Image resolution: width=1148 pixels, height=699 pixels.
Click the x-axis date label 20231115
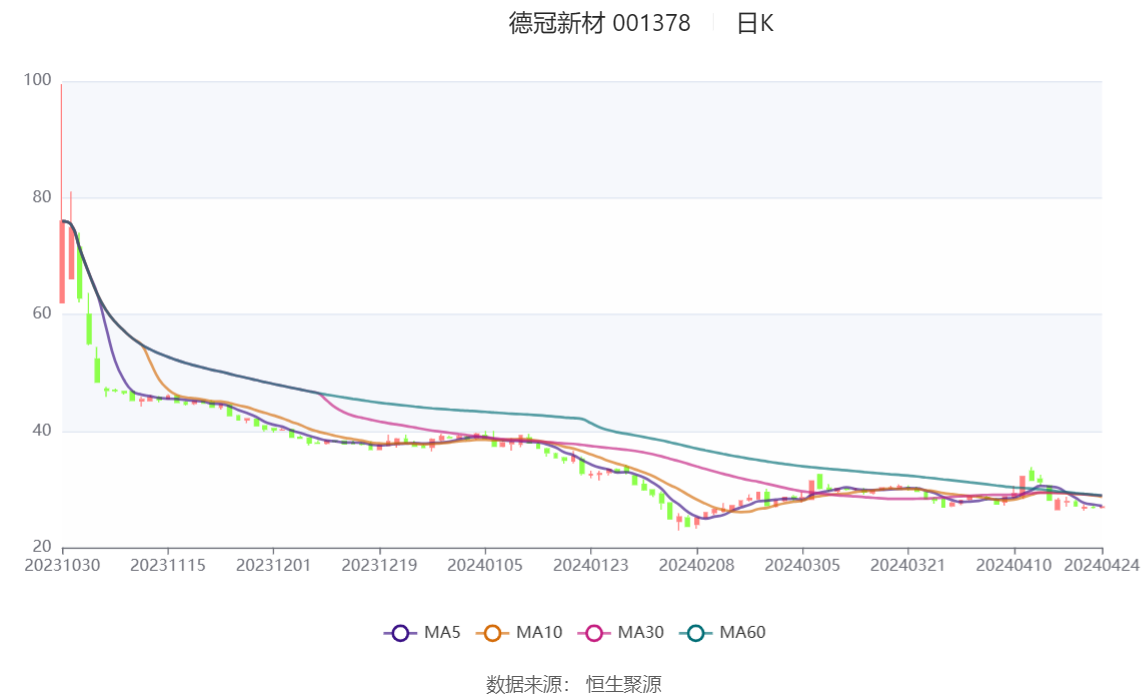tap(168, 566)
